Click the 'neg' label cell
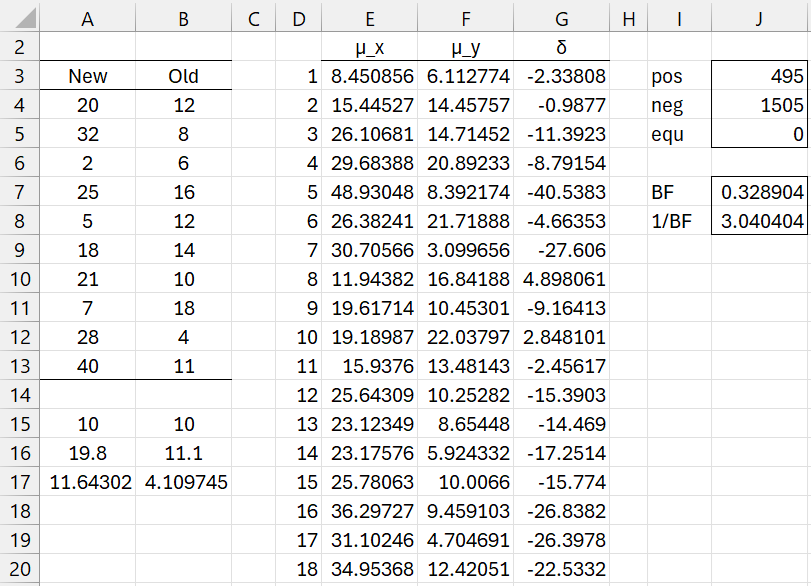This screenshot has width=811, height=586. (679, 105)
